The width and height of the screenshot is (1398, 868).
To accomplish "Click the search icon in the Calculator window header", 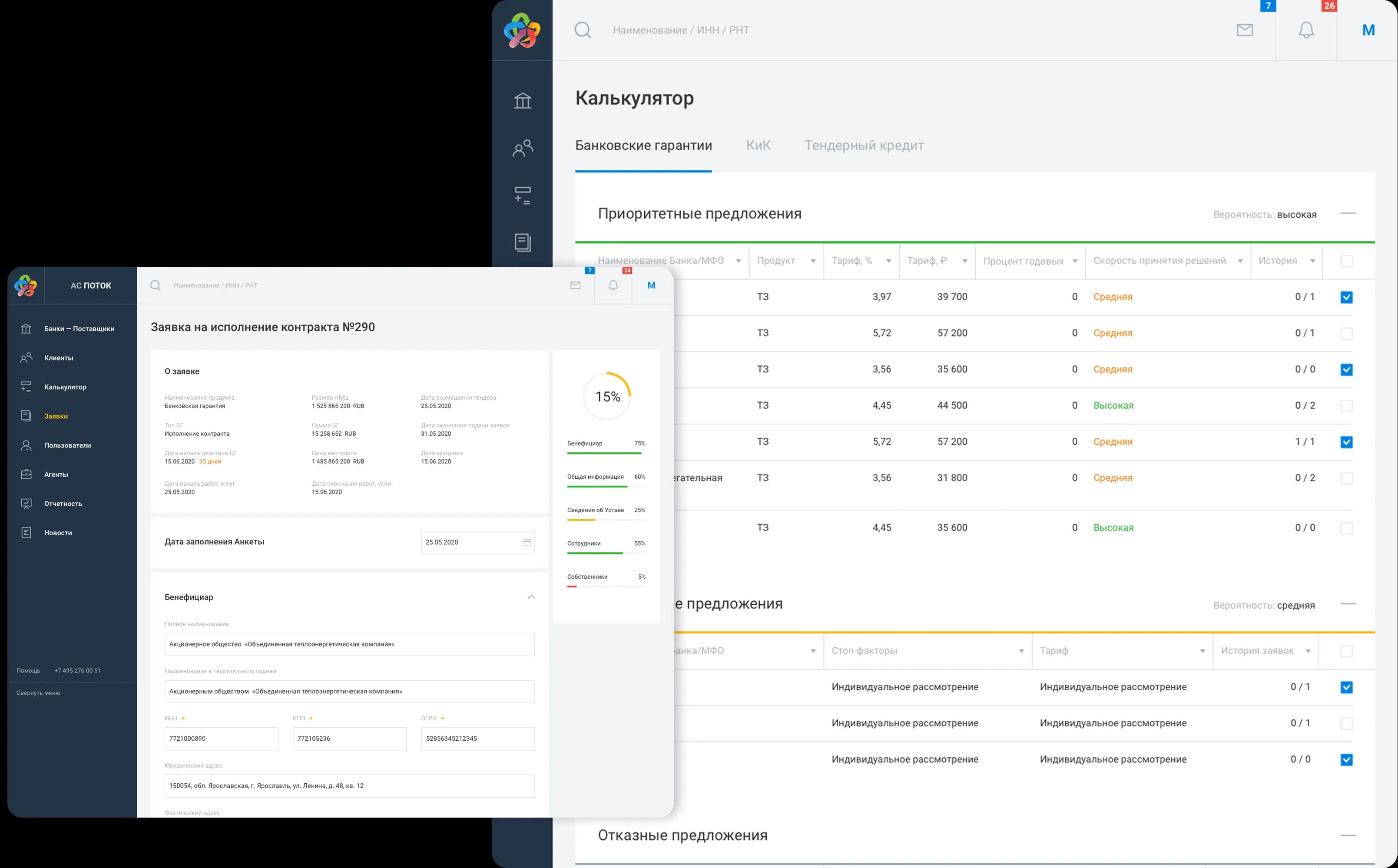I will pos(583,30).
